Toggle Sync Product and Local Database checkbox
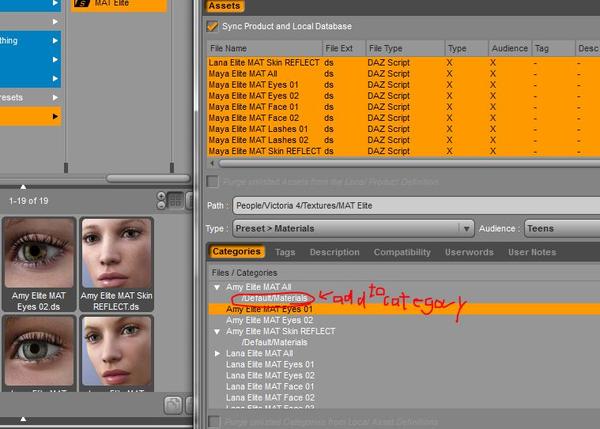This screenshot has height=429, width=600. [212, 26]
